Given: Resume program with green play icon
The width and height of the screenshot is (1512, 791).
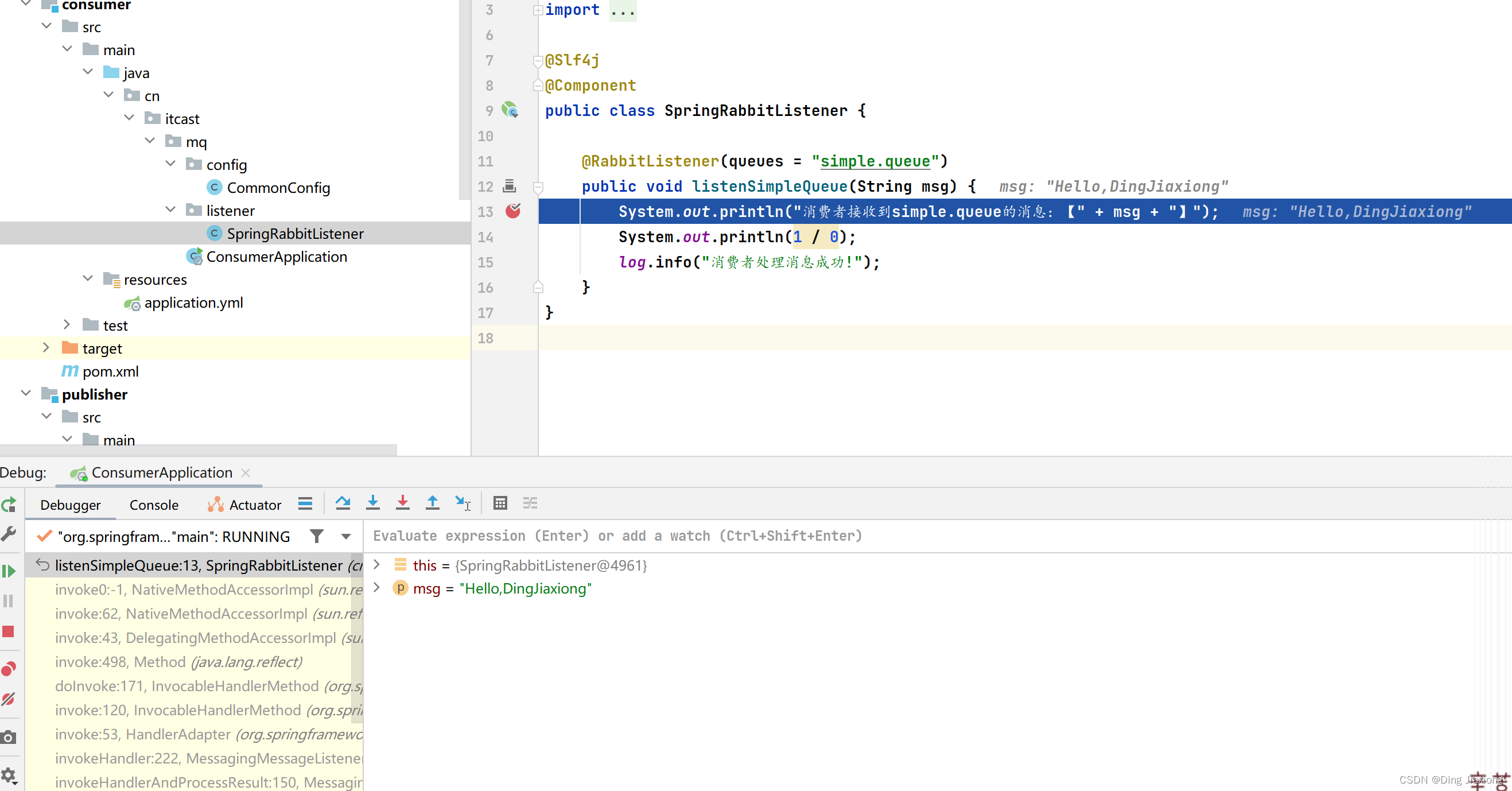Looking at the screenshot, I should tap(9, 571).
